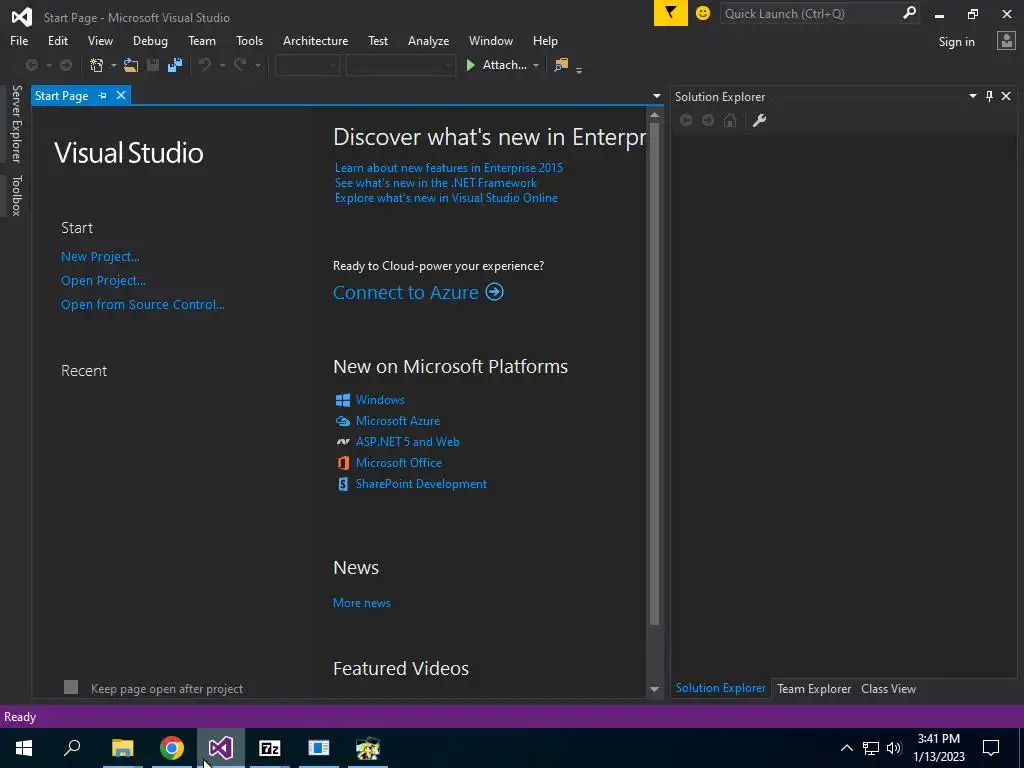
Task: Click the Start Page scroll up arrow
Action: pyautogui.click(x=654, y=115)
